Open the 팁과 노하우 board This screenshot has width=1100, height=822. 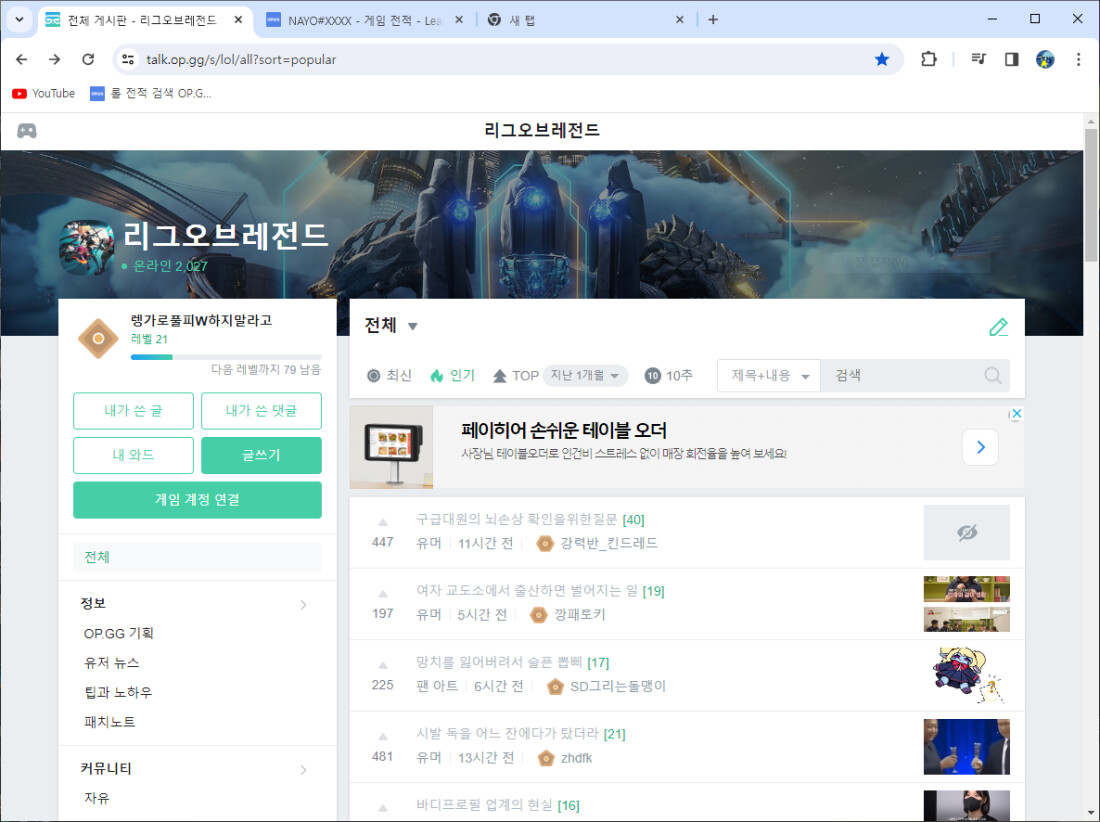point(118,692)
